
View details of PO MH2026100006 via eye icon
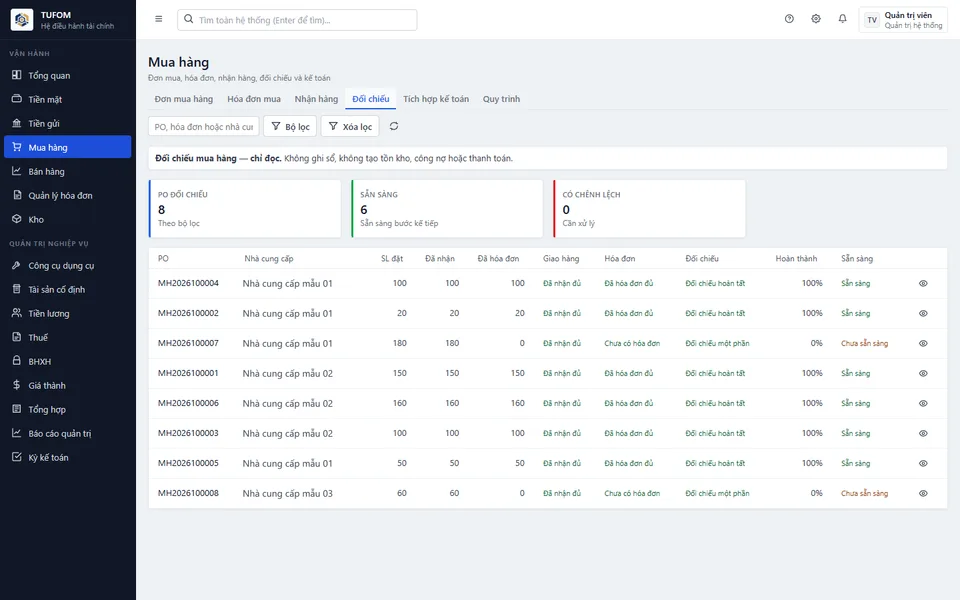coord(923,403)
